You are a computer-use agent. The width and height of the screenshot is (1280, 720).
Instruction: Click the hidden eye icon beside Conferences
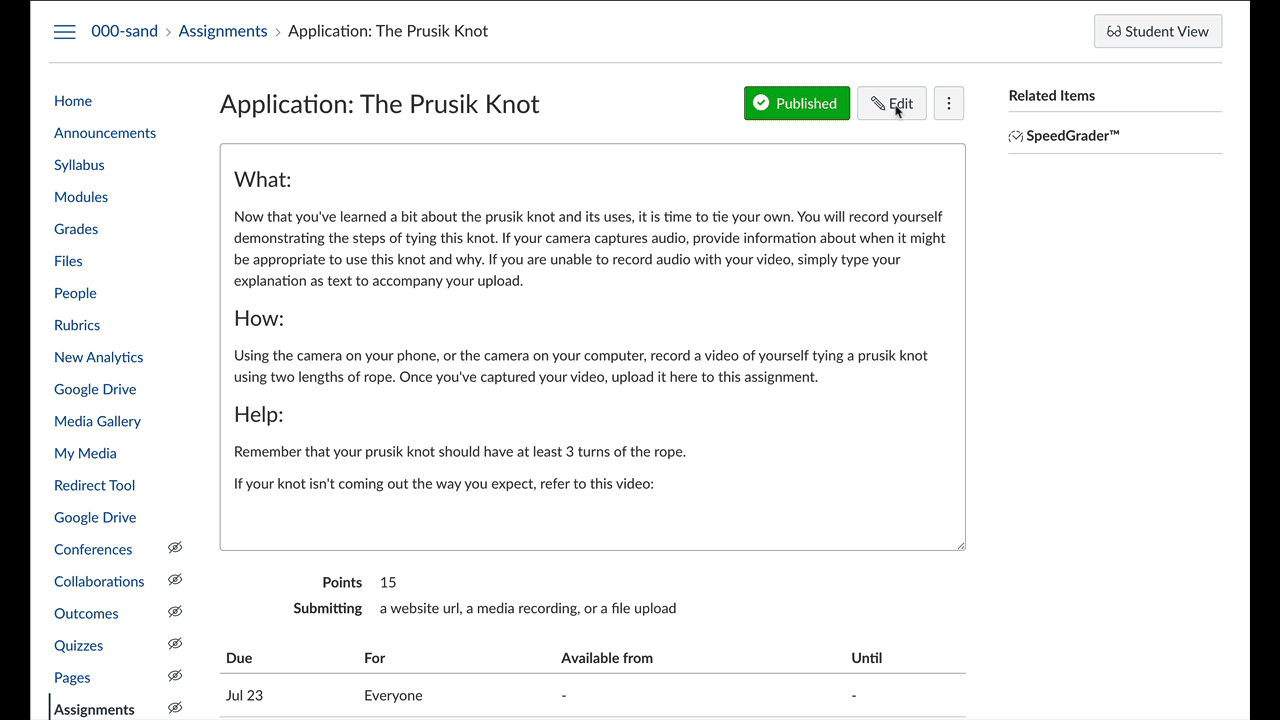click(x=175, y=548)
